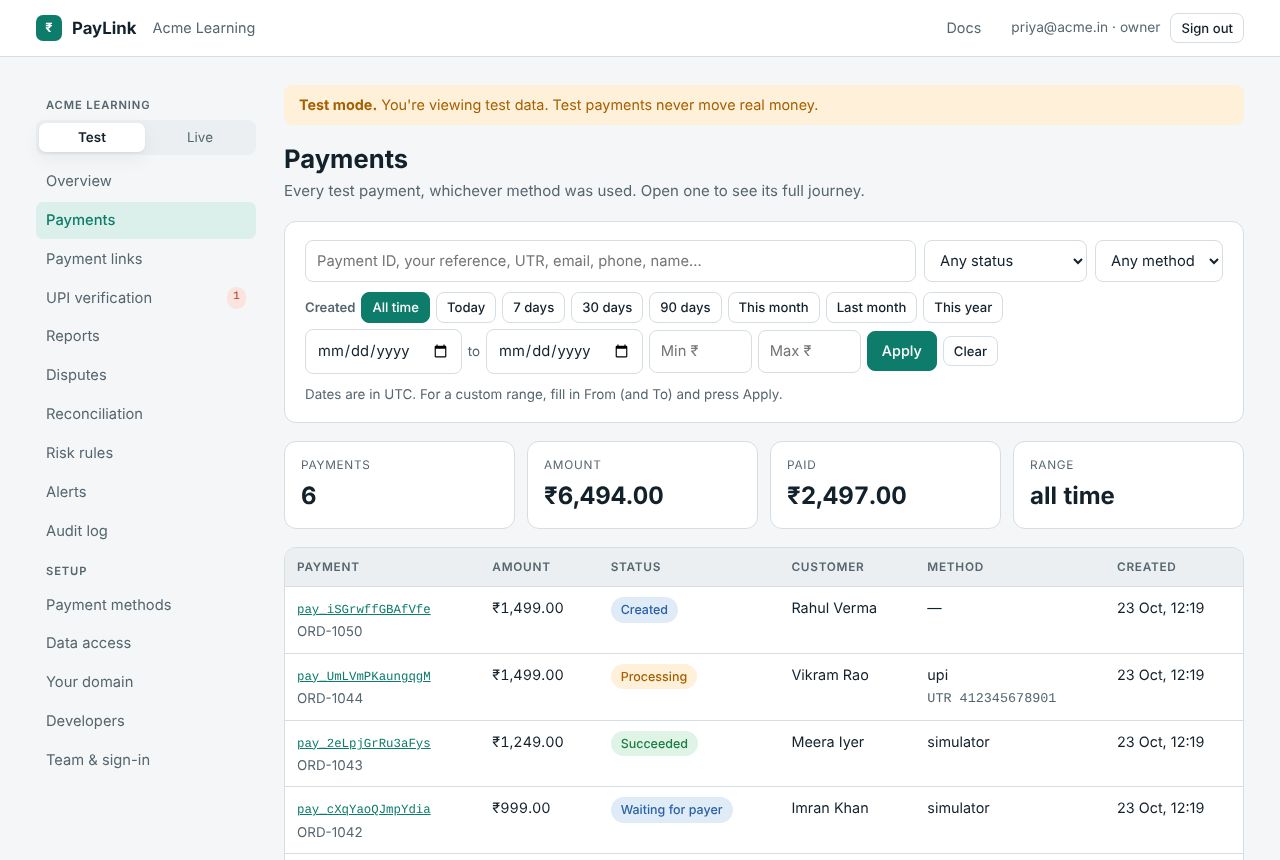
Task: Select the 90 days range chip
Action: 685,307
